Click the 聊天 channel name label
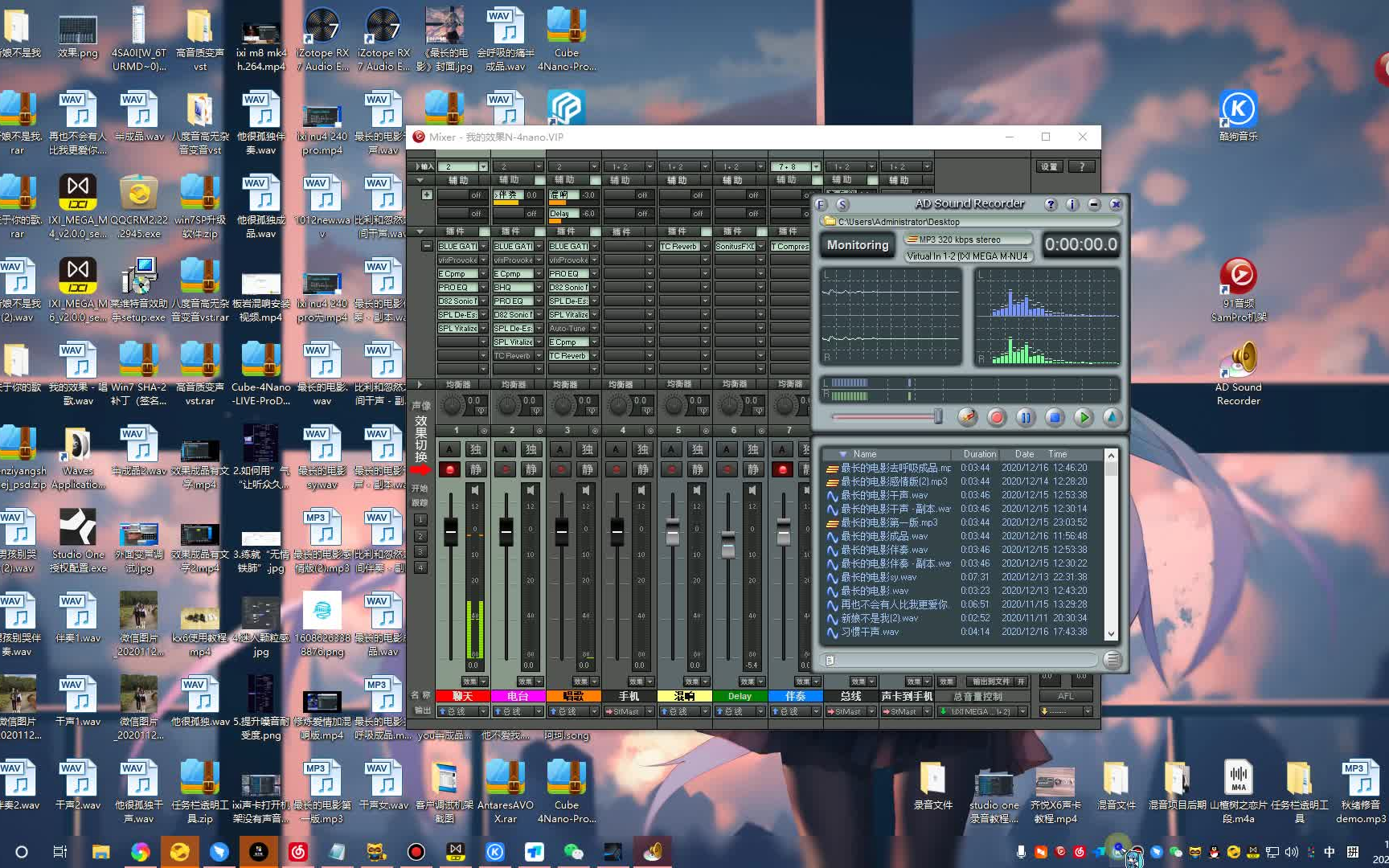 point(462,696)
